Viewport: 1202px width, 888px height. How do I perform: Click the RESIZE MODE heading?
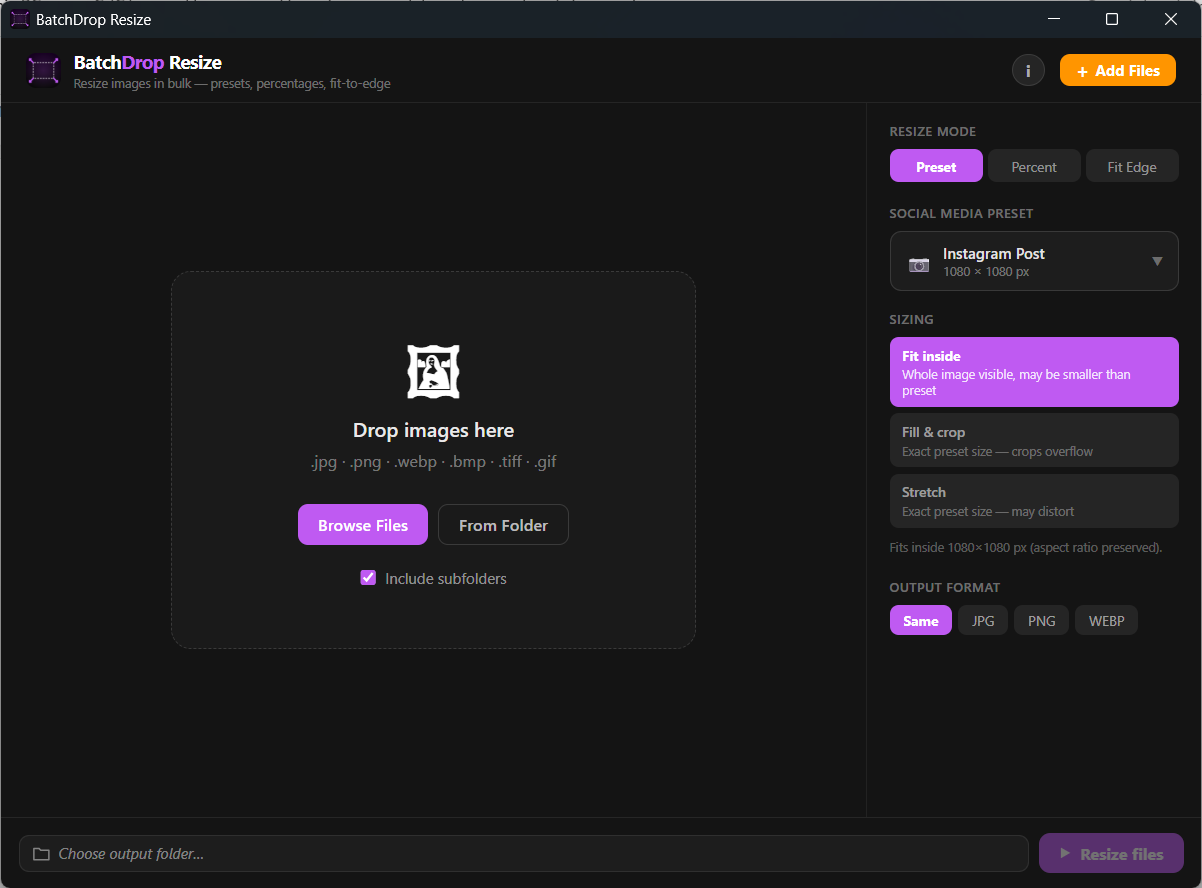(x=932, y=131)
